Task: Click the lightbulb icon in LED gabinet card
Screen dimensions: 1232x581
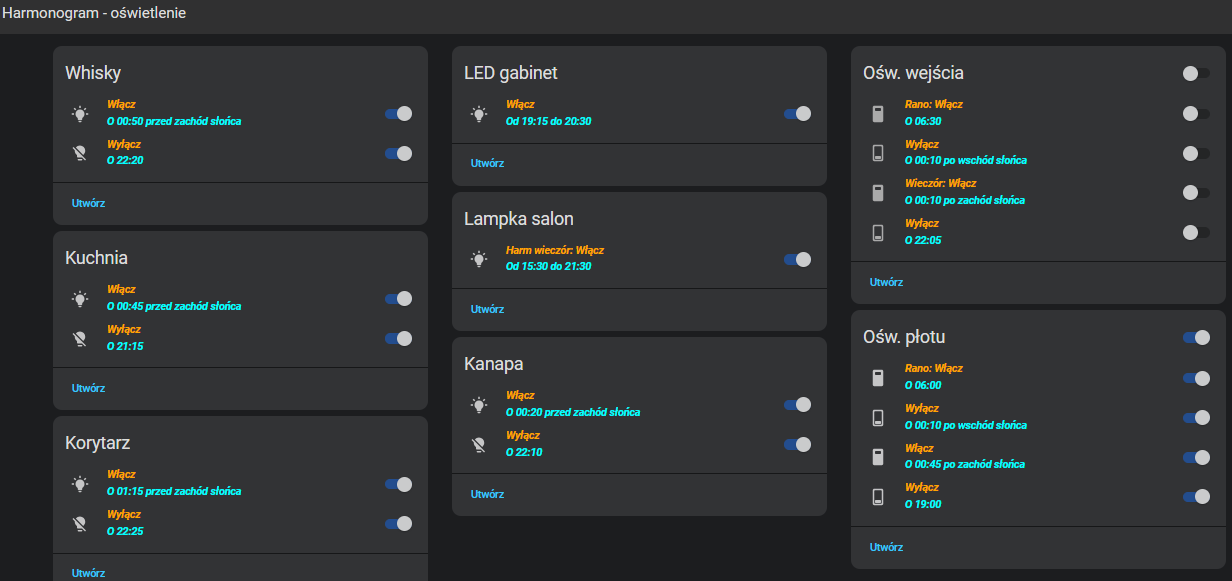Action: click(x=479, y=114)
